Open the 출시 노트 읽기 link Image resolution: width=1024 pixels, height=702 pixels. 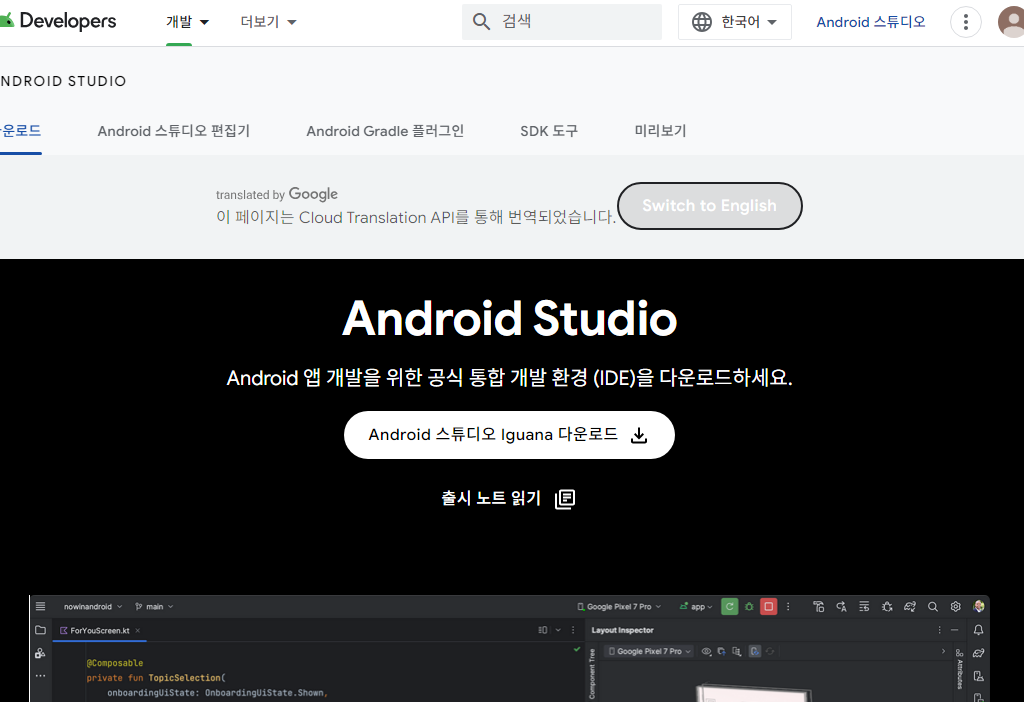coord(491,498)
